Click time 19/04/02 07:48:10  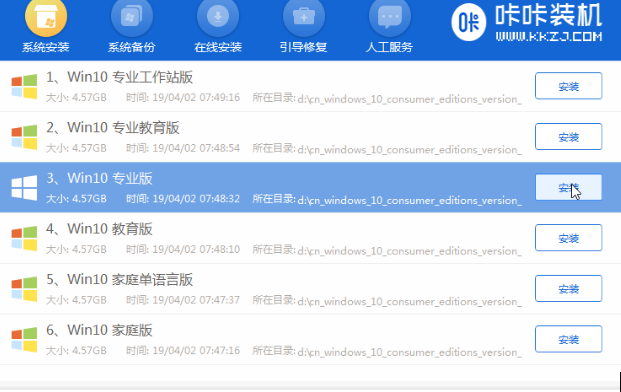click(x=196, y=249)
